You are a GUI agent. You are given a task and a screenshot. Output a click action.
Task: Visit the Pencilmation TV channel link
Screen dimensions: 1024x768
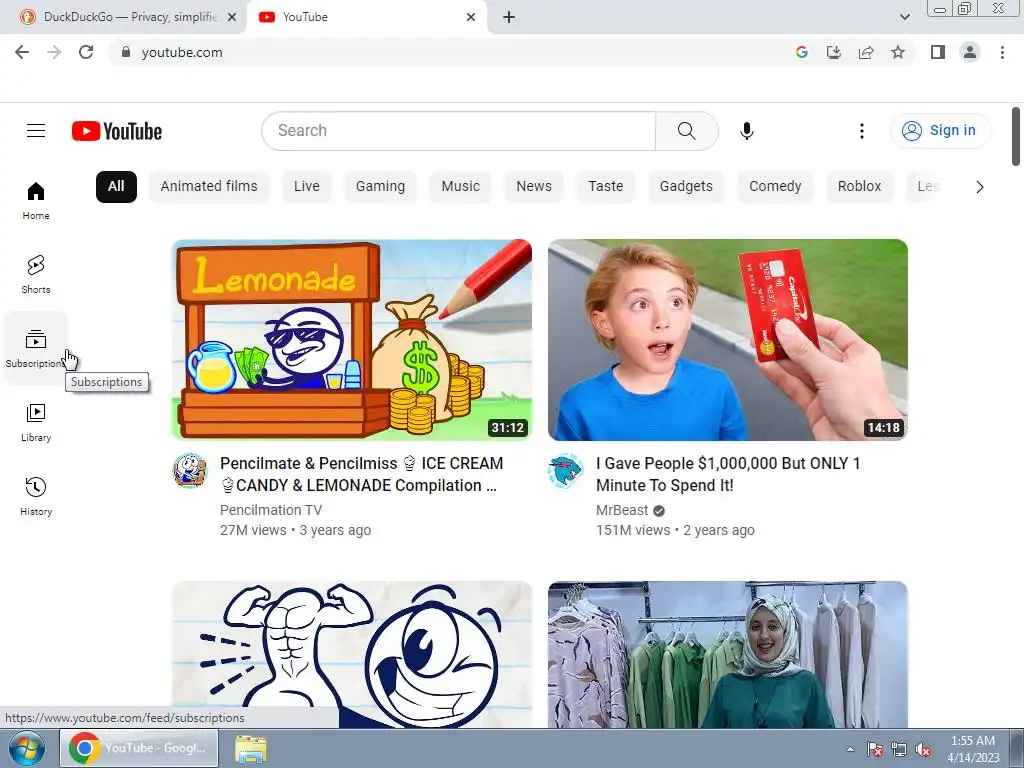tap(270, 510)
